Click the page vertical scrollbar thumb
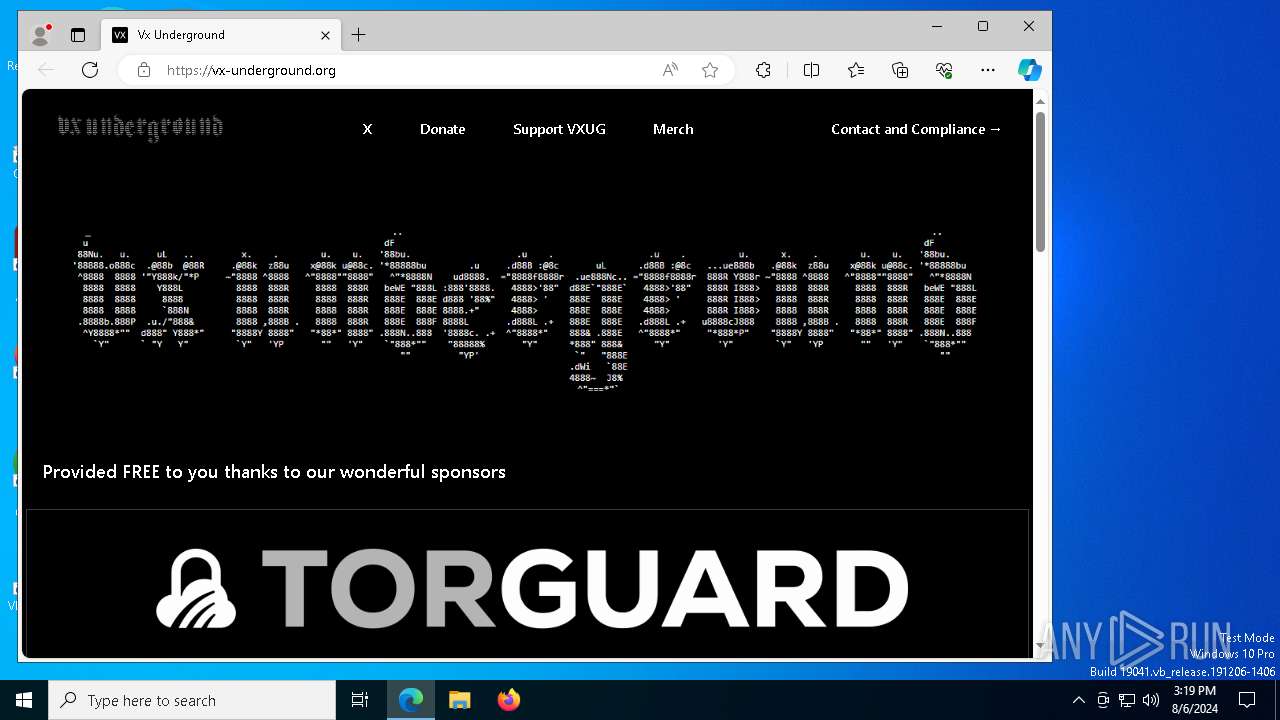1280x720 pixels. pos(1040,180)
